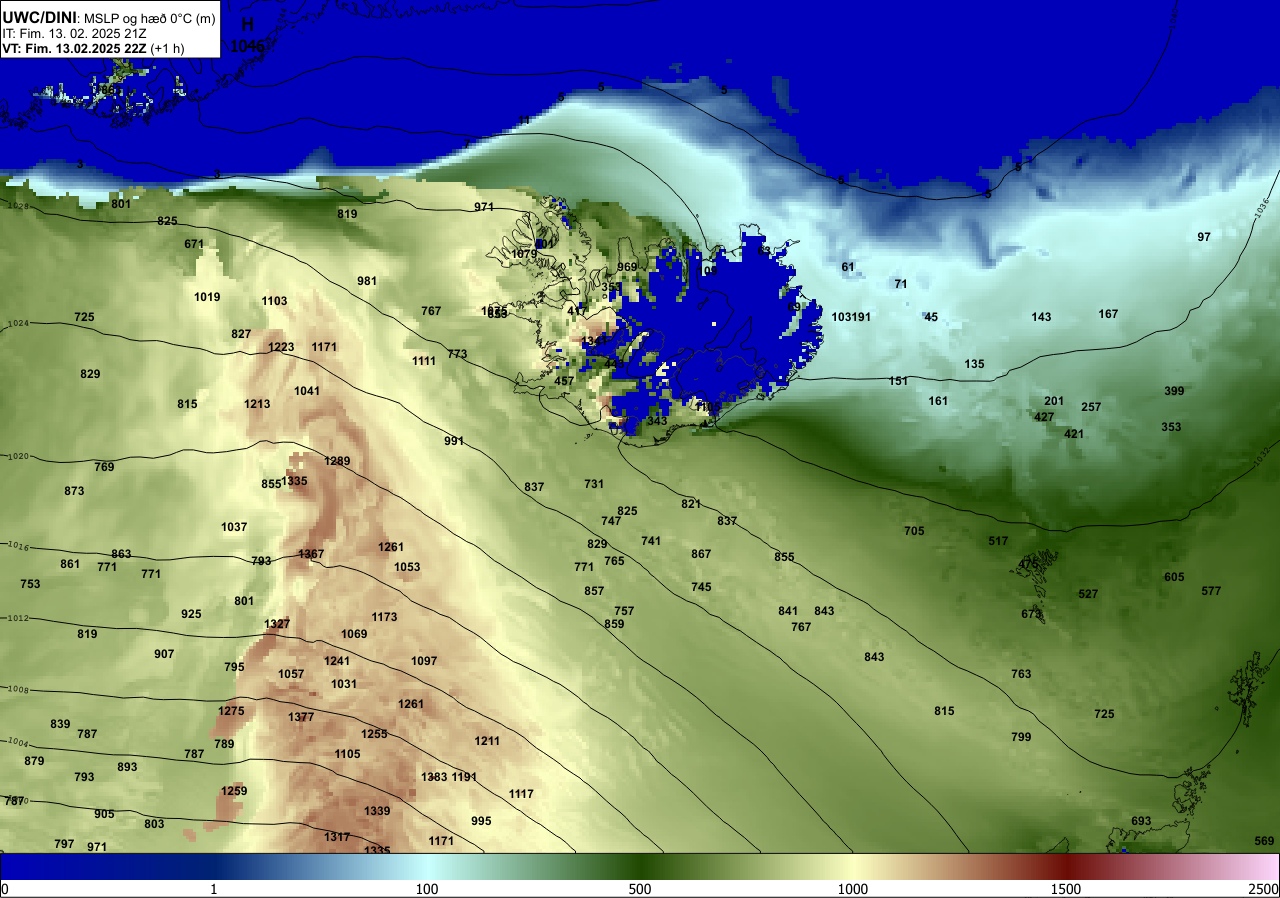Click the map value 1213
1280x898 pixels.
257,404
